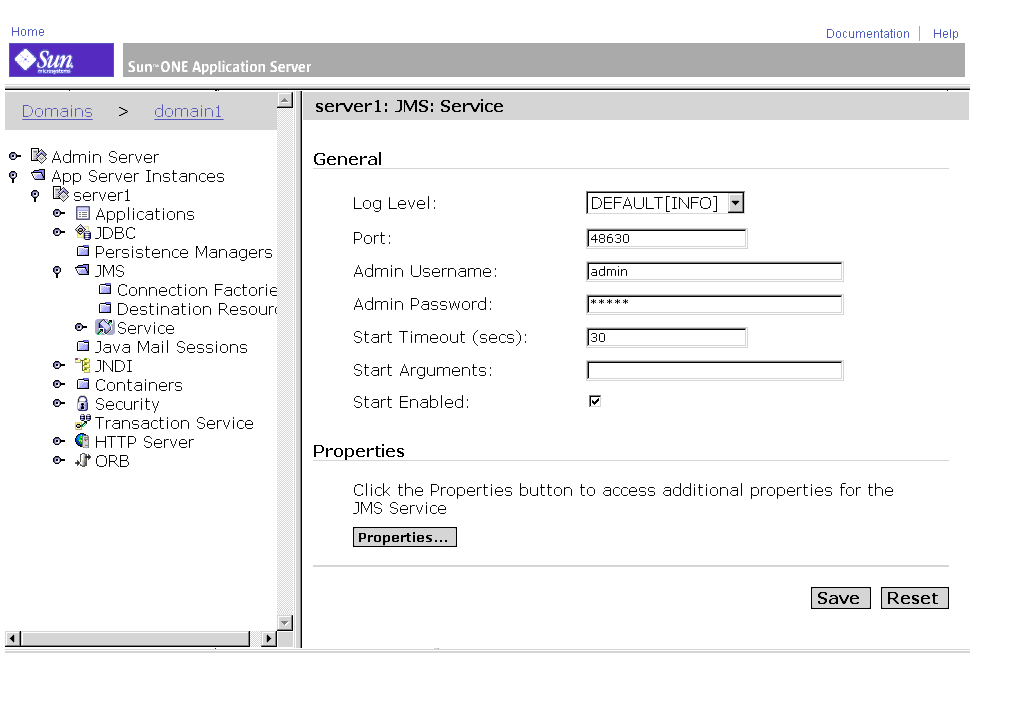Click the tree panel scroll up arrow
The width and height of the screenshot is (1017, 717).
pos(285,100)
